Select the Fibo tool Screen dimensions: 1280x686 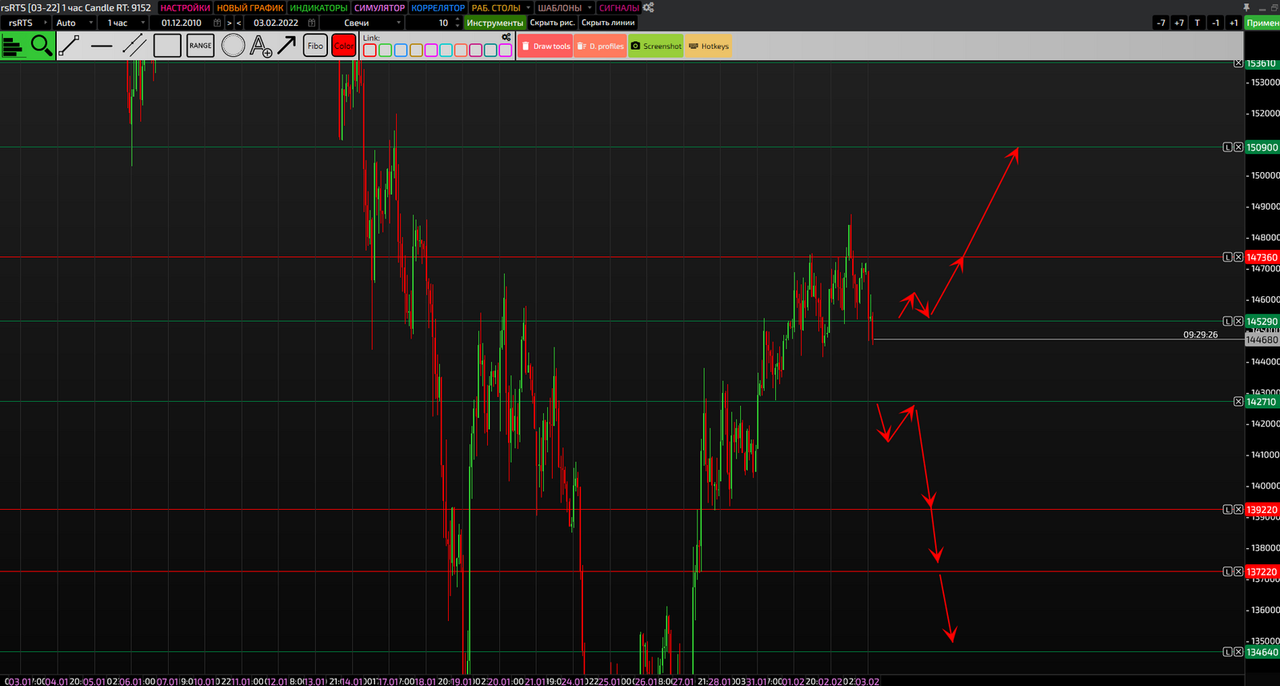[x=315, y=45]
